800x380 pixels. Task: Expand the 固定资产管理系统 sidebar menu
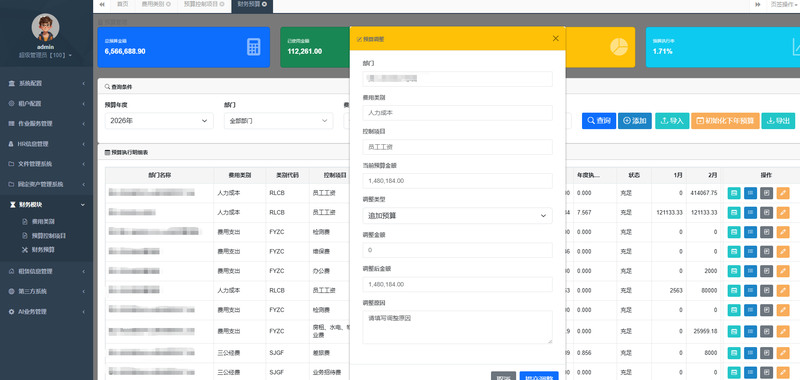coord(46,184)
